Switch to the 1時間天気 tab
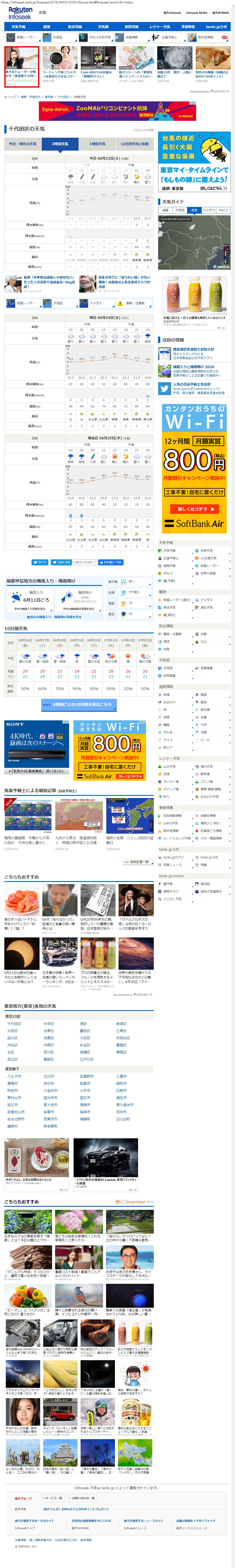235x1568 pixels. tap(97, 144)
